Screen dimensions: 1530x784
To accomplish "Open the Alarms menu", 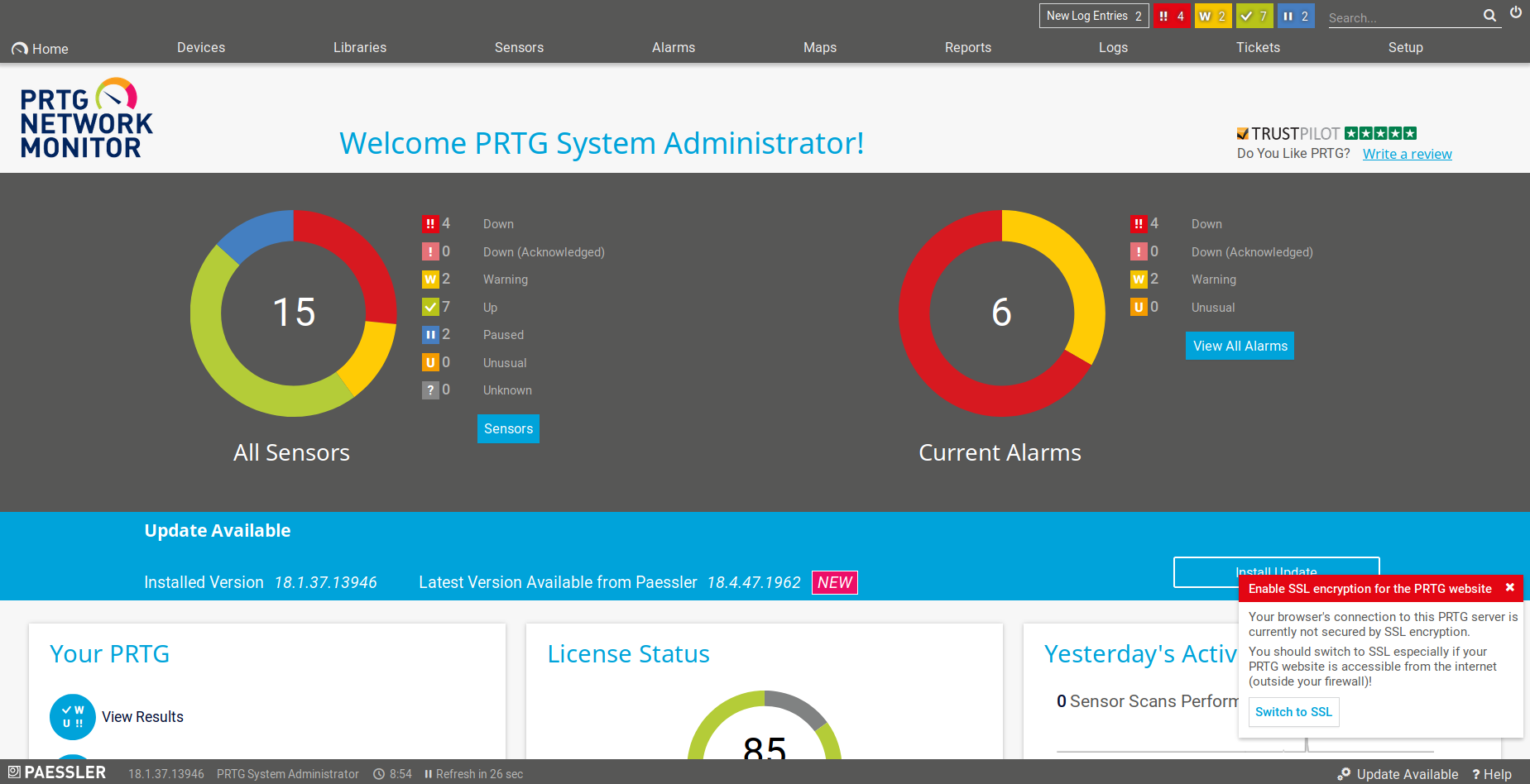I will click(x=674, y=48).
